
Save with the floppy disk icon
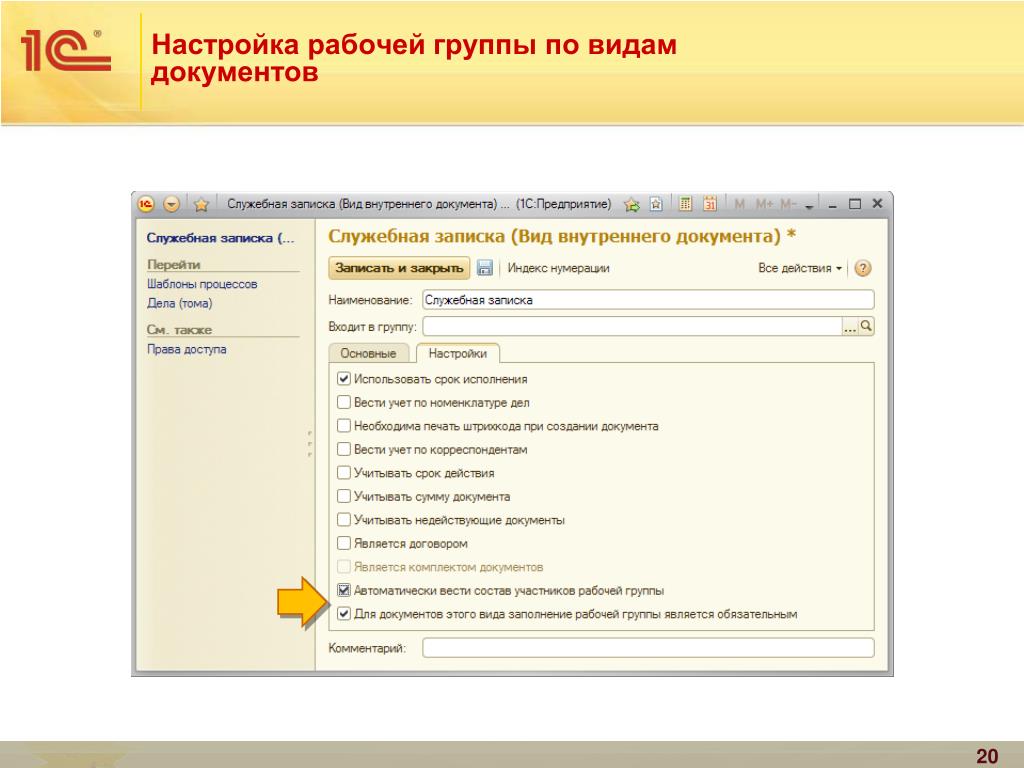[485, 268]
